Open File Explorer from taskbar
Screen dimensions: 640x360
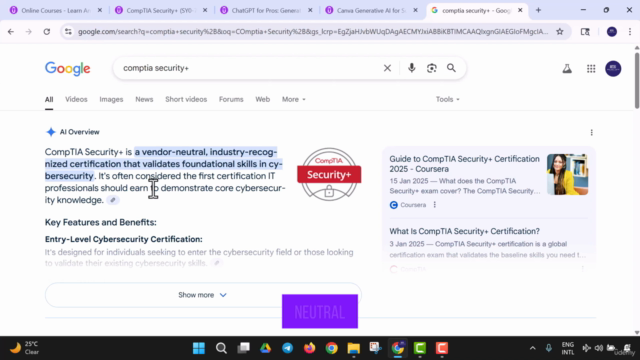pos(353,348)
